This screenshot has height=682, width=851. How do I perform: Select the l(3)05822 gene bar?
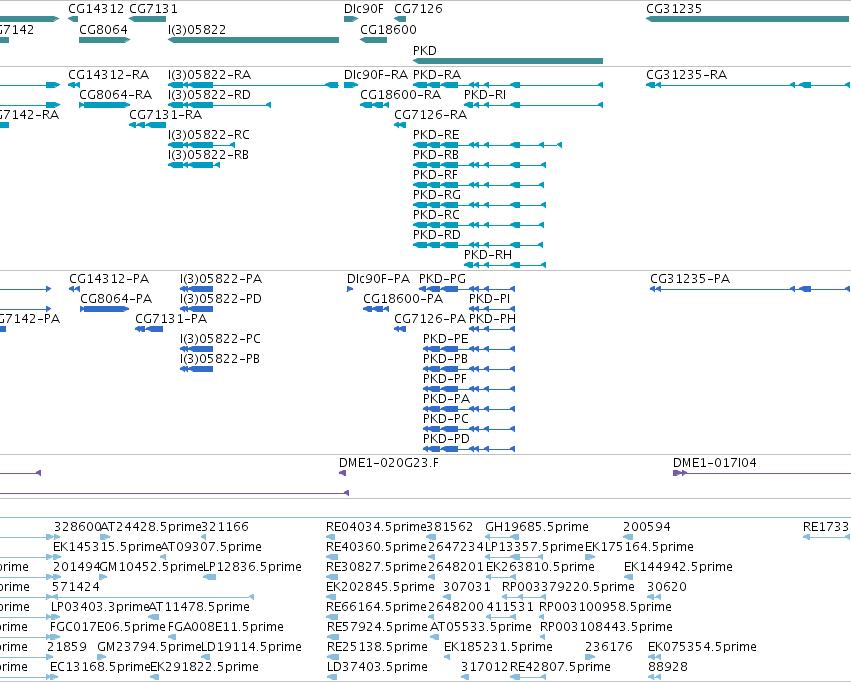(253, 40)
